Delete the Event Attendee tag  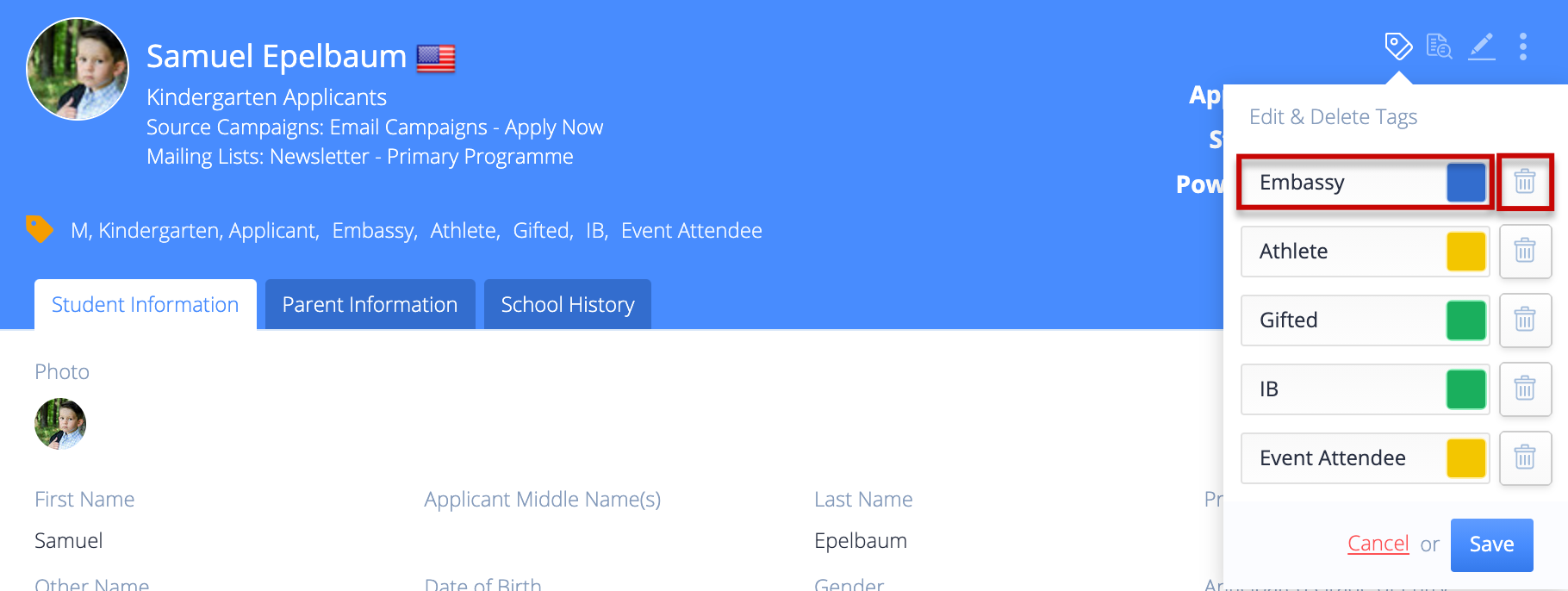[x=1525, y=457]
